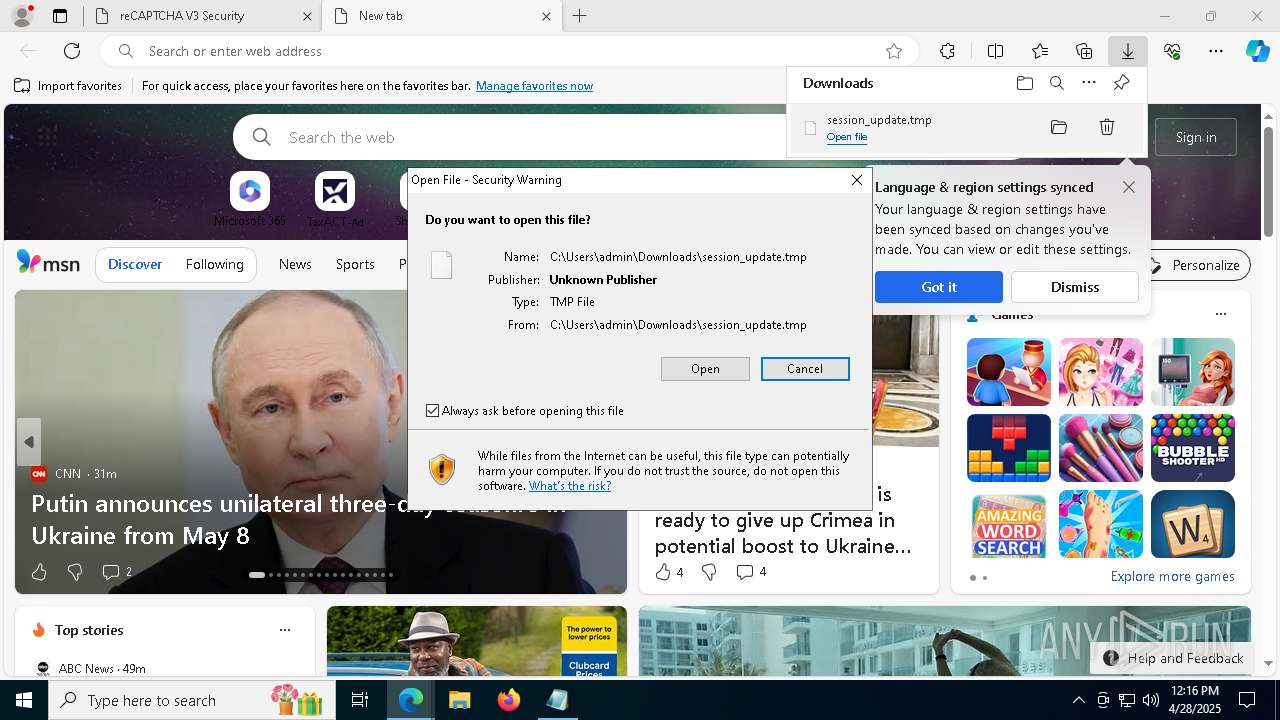The width and height of the screenshot is (1280, 720).
Task: Follow the Manage favorites now link
Action: pos(535,86)
